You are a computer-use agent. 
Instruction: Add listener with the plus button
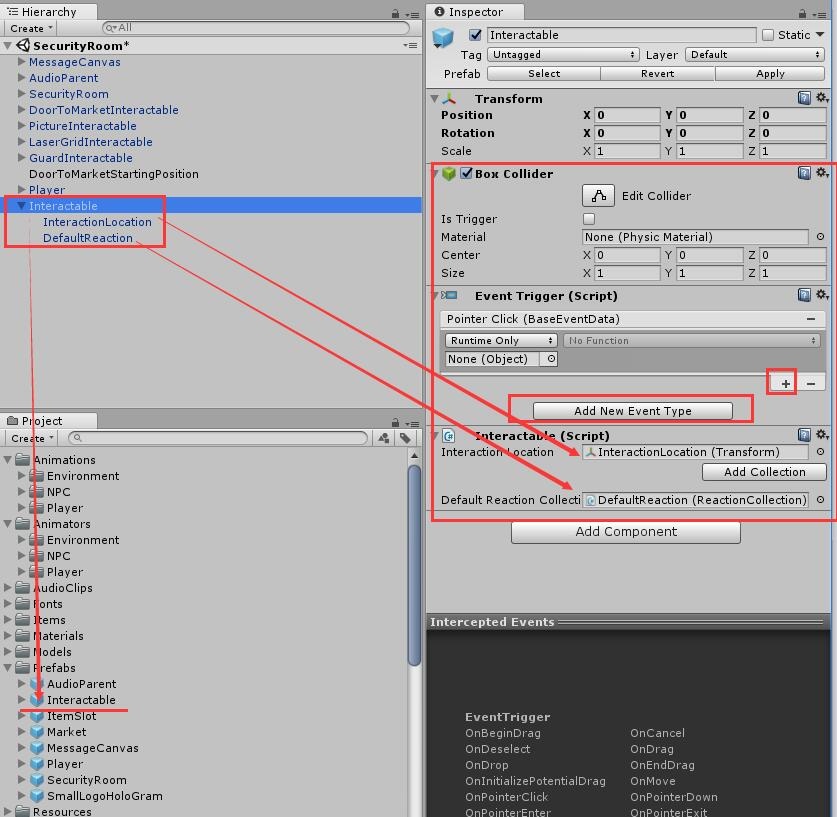point(785,383)
